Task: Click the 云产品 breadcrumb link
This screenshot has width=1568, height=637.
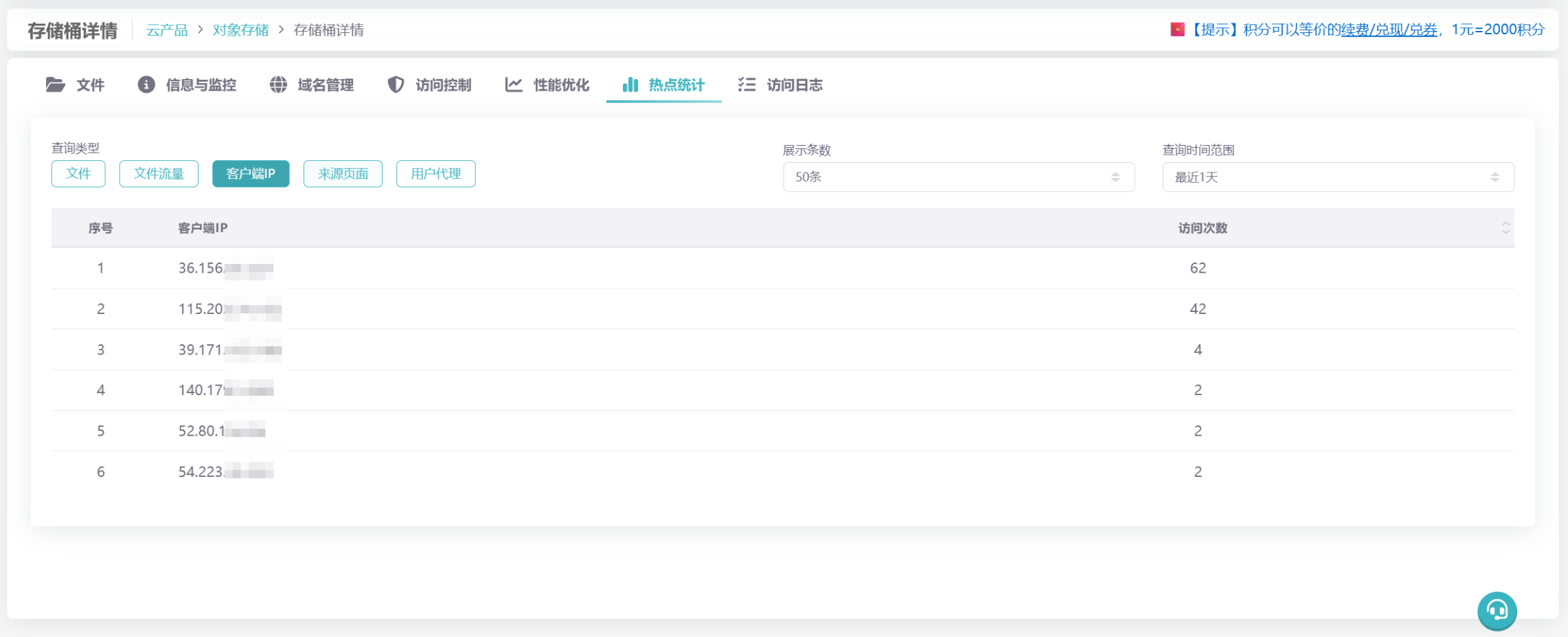Action: click(167, 30)
